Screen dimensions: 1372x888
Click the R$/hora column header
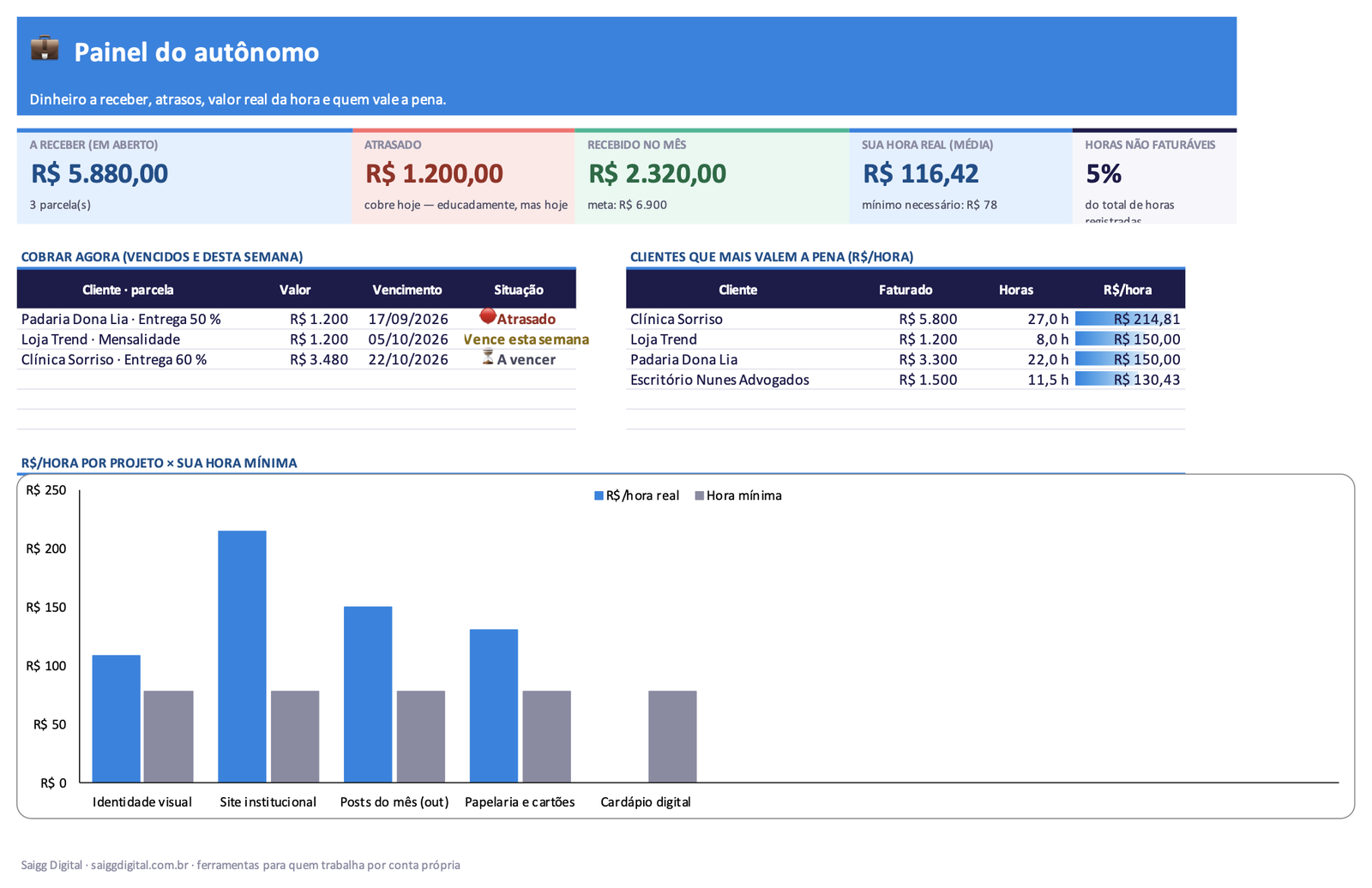(x=1128, y=290)
